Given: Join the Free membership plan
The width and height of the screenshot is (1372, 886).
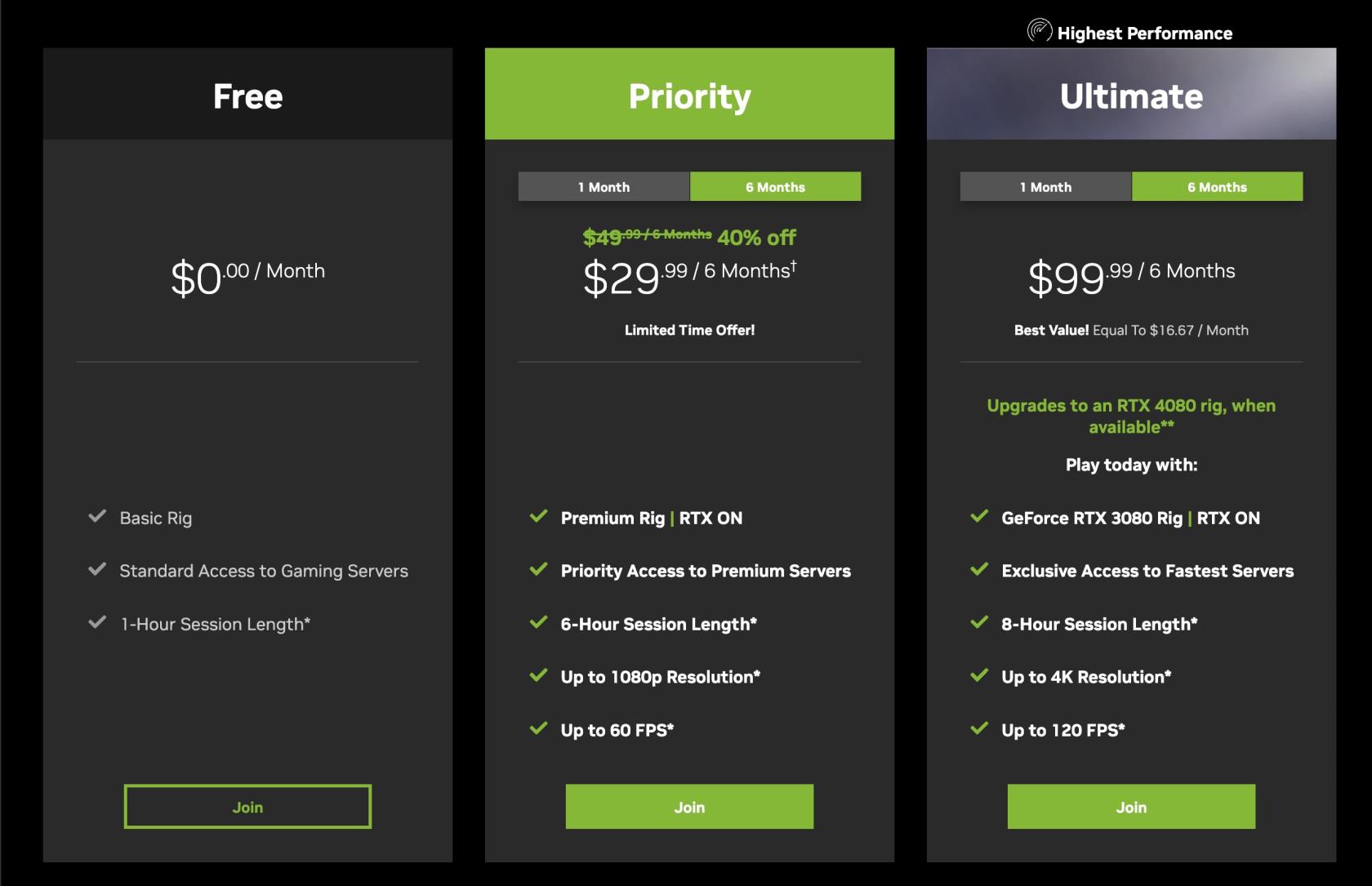Looking at the screenshot, I should 247,807.
